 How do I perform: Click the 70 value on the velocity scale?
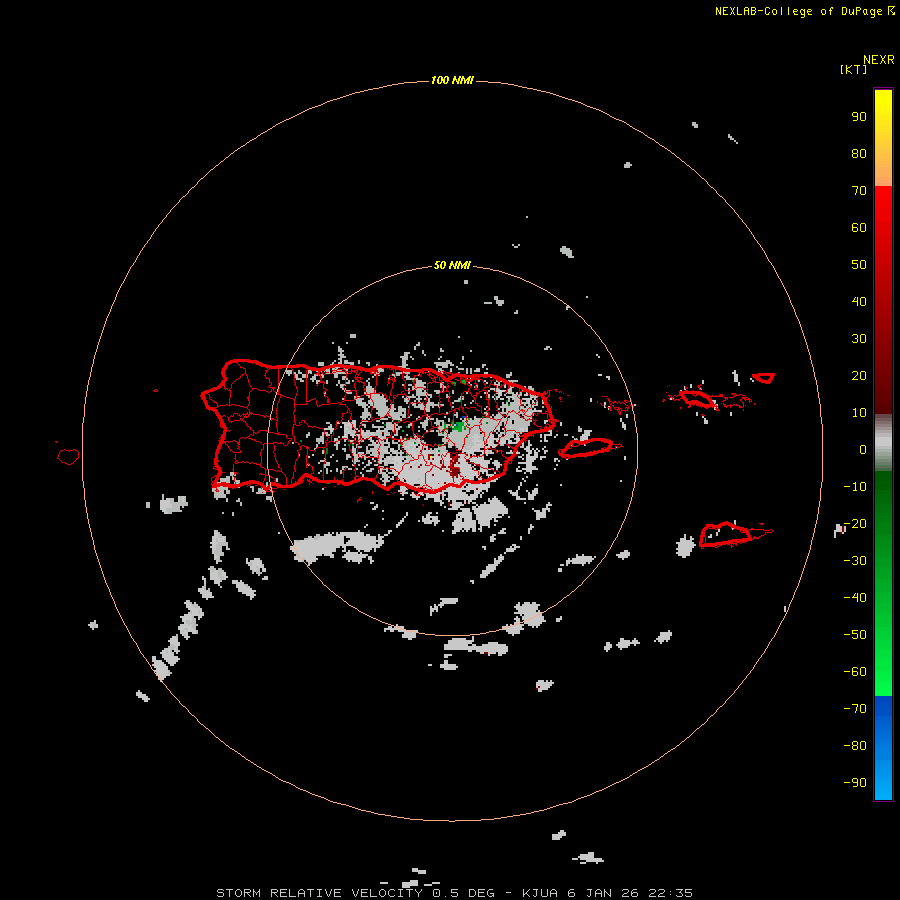[x=859, y=191]
